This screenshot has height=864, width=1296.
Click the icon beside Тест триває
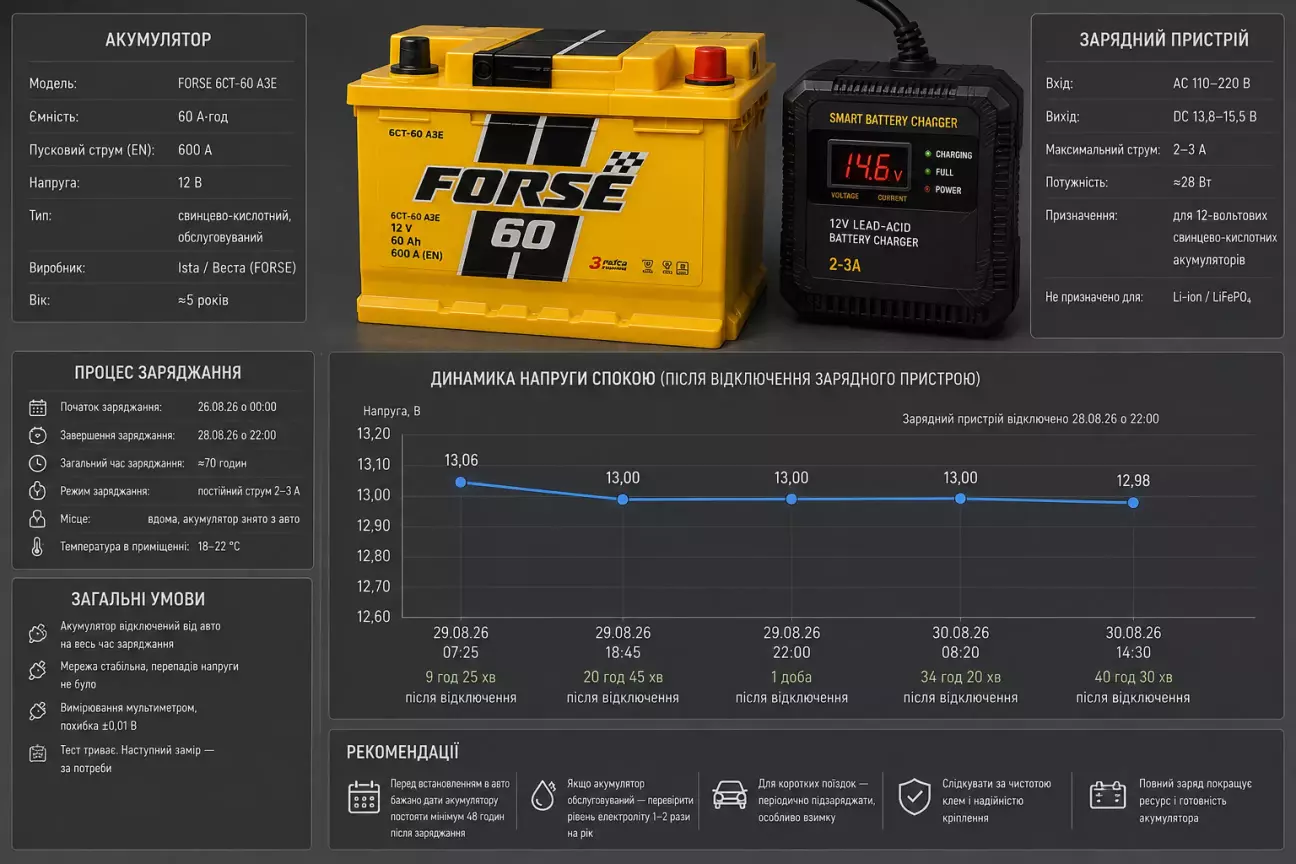tap(38, 753)
